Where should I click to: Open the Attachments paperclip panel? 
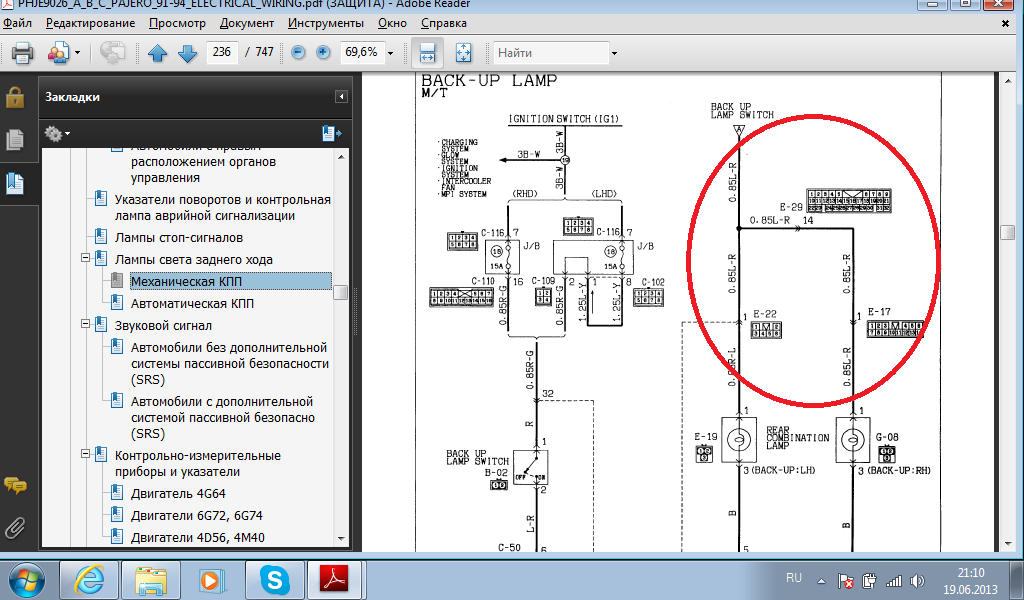(x=15, y=527)
